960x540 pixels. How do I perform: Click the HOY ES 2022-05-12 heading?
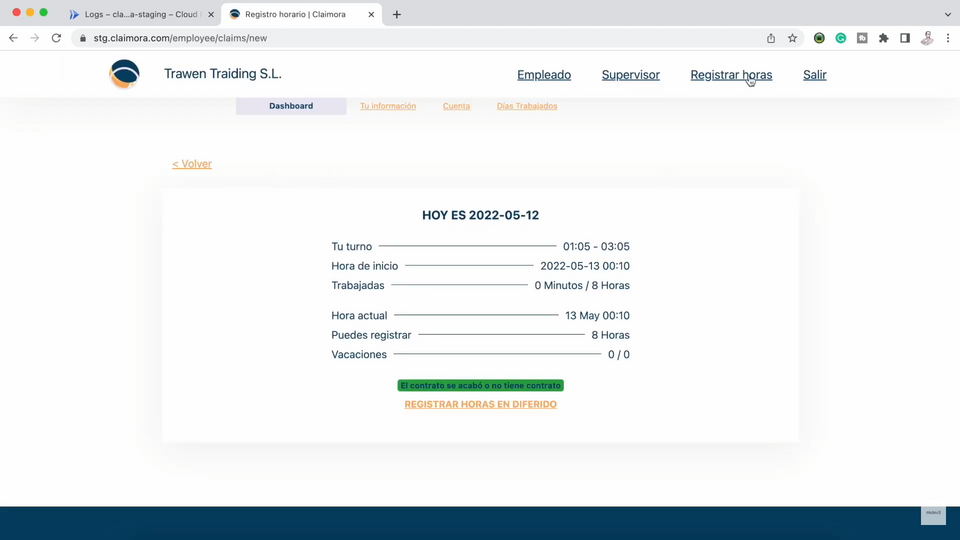(481, 216)
